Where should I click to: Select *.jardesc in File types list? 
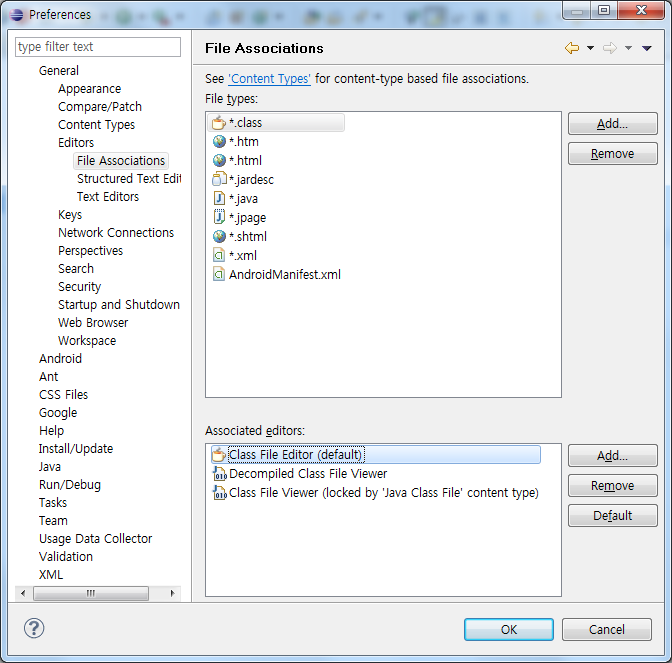251,180
